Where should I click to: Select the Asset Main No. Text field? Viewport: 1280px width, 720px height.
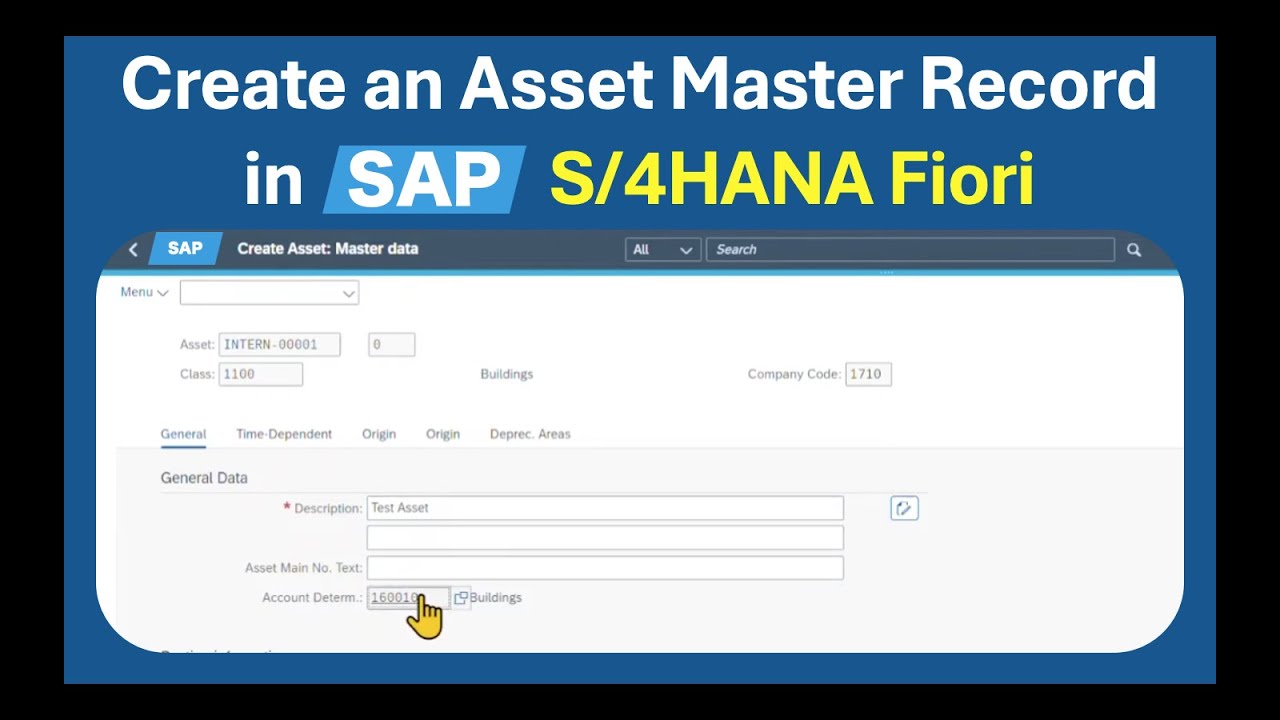coord(605,568)
